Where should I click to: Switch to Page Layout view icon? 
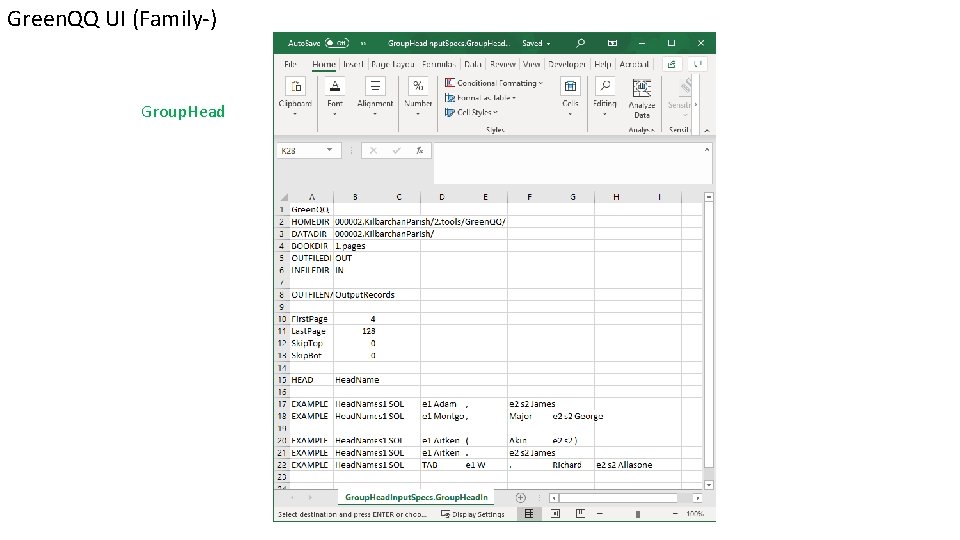click(555, 514)
